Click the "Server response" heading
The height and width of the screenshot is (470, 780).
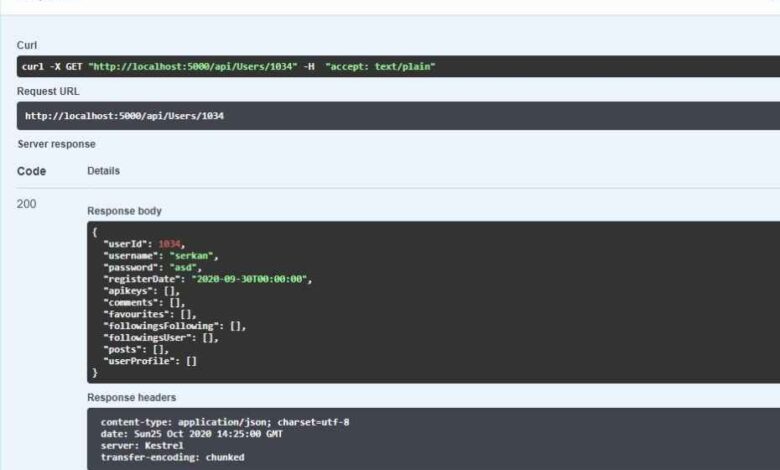[x=56, y=144]
